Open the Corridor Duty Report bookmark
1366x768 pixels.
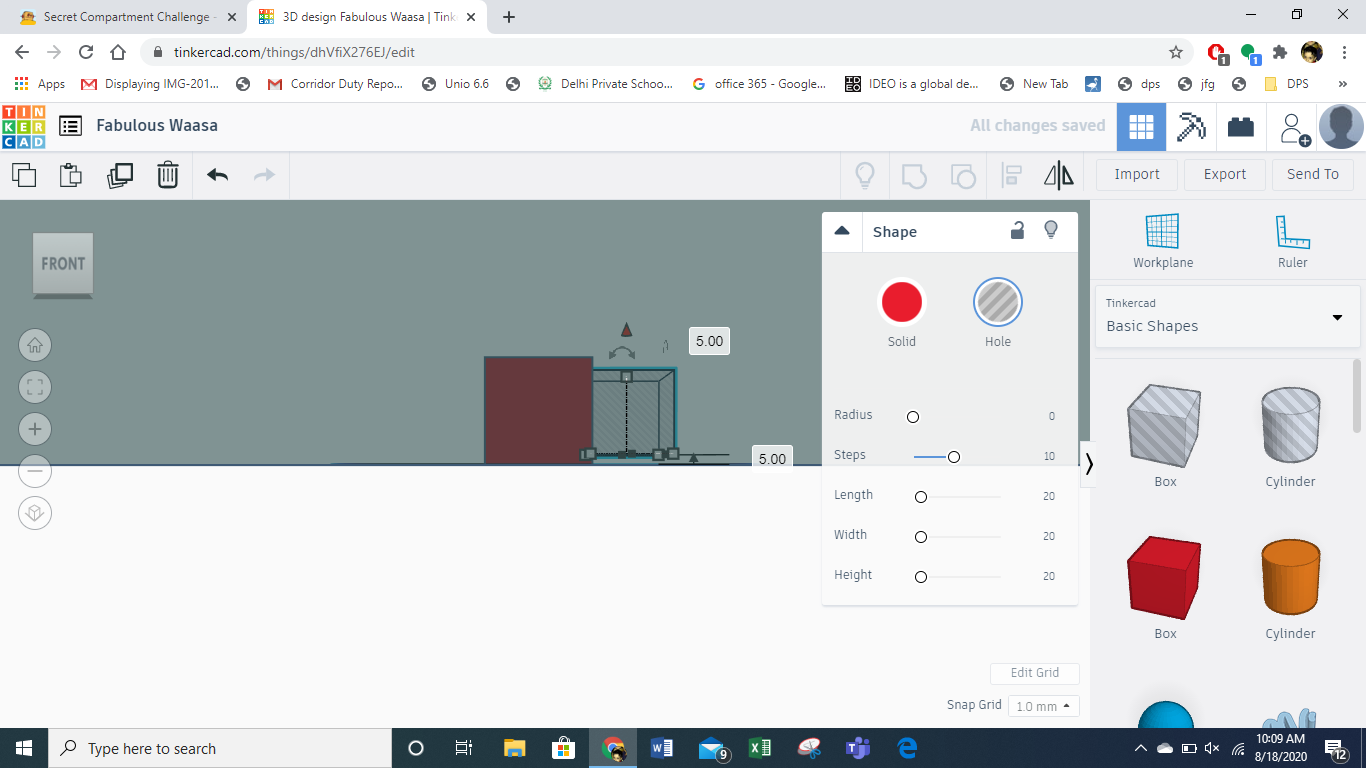pyautogui.click(x=335, y=84)
